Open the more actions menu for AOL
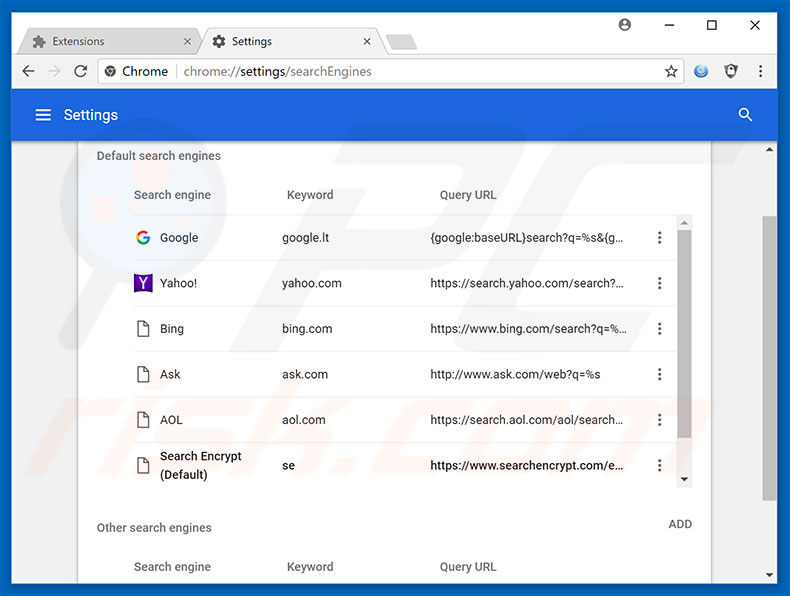 coord(659,420)
